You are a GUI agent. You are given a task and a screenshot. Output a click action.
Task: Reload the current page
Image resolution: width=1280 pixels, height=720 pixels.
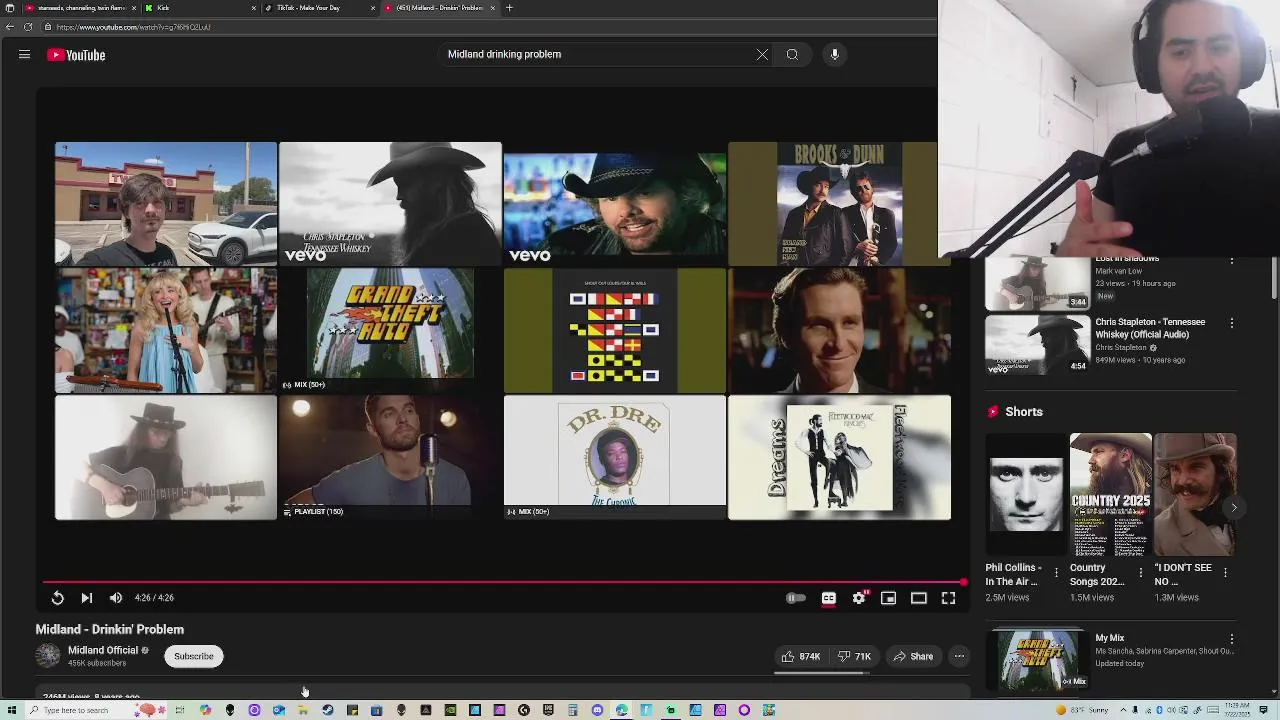pyautogui.click(x=28, y=27)
